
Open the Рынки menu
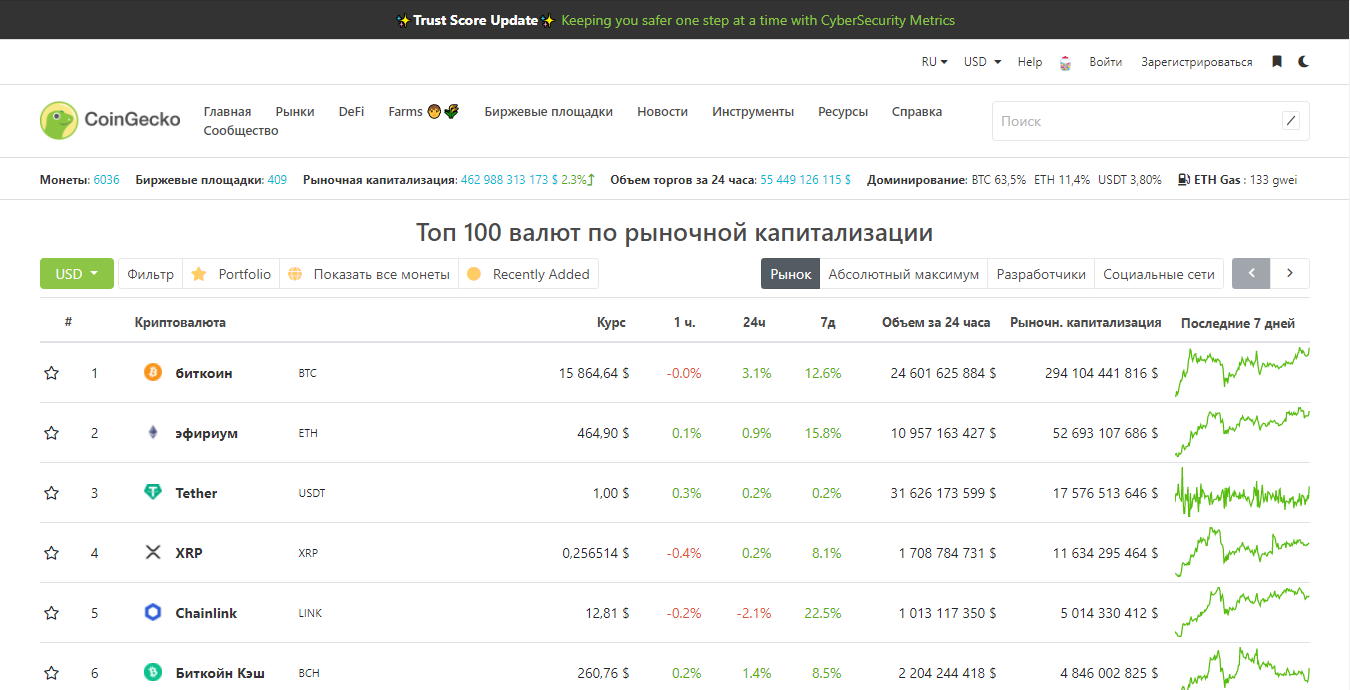coord(295,112)
